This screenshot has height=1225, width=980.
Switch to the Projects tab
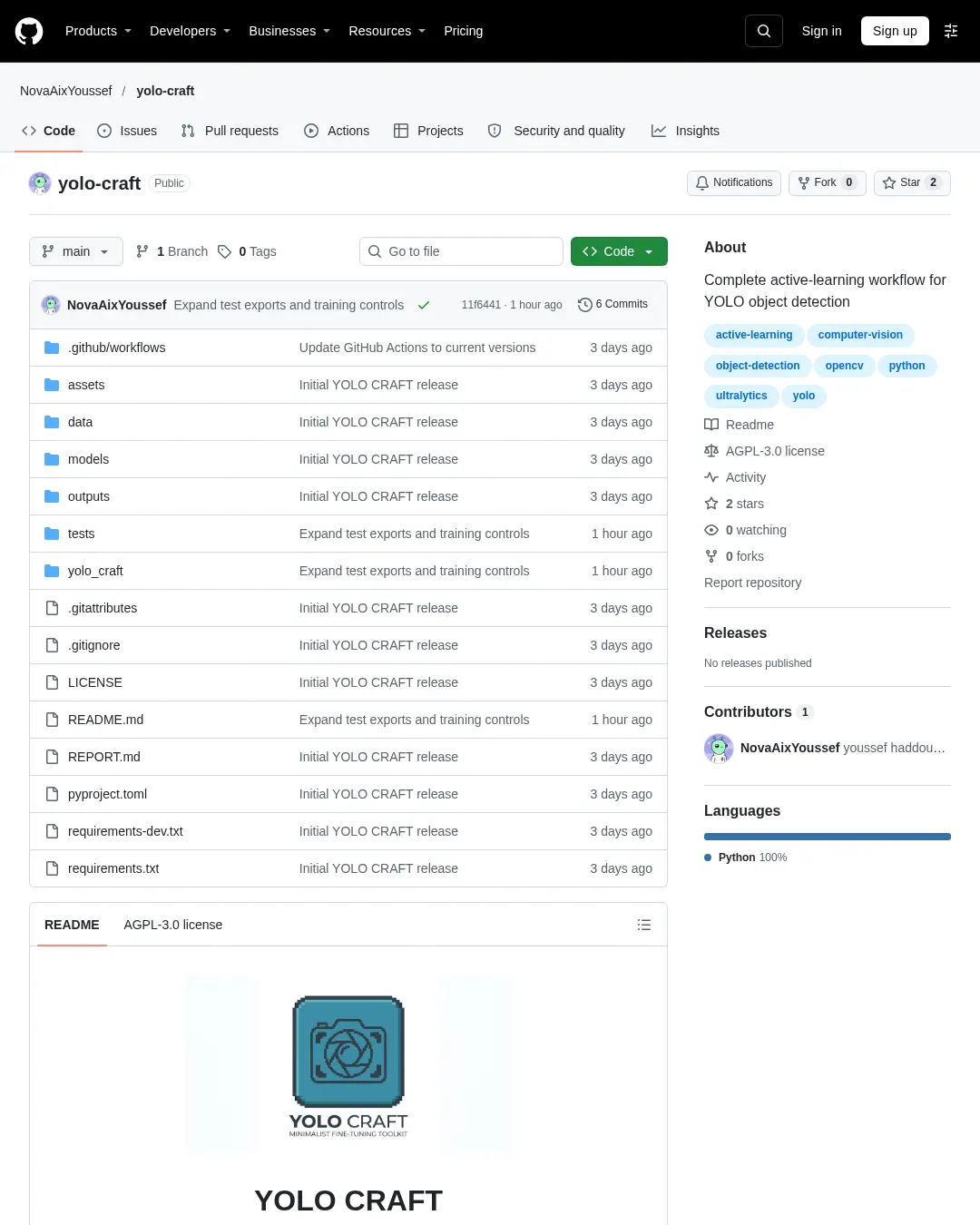(428, 131)
